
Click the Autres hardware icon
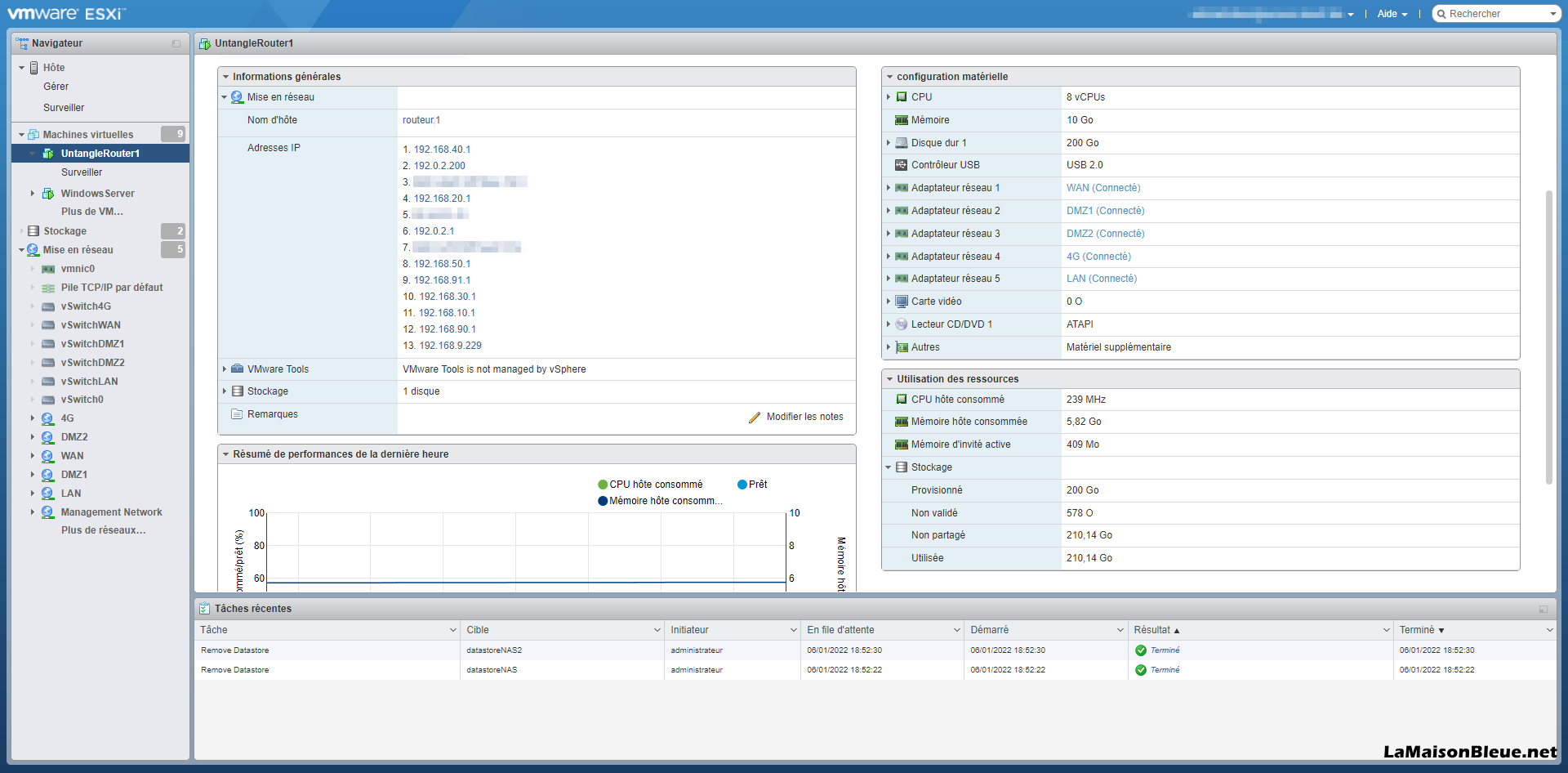(902, 347)
